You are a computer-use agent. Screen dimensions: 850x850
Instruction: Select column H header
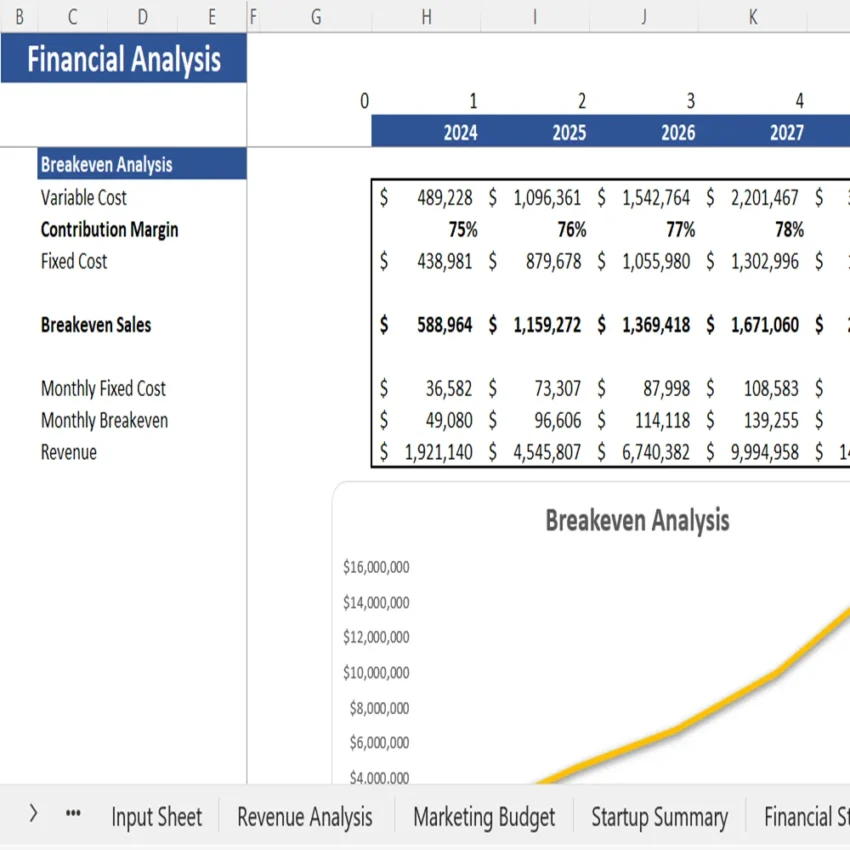(x=426, y=17)
